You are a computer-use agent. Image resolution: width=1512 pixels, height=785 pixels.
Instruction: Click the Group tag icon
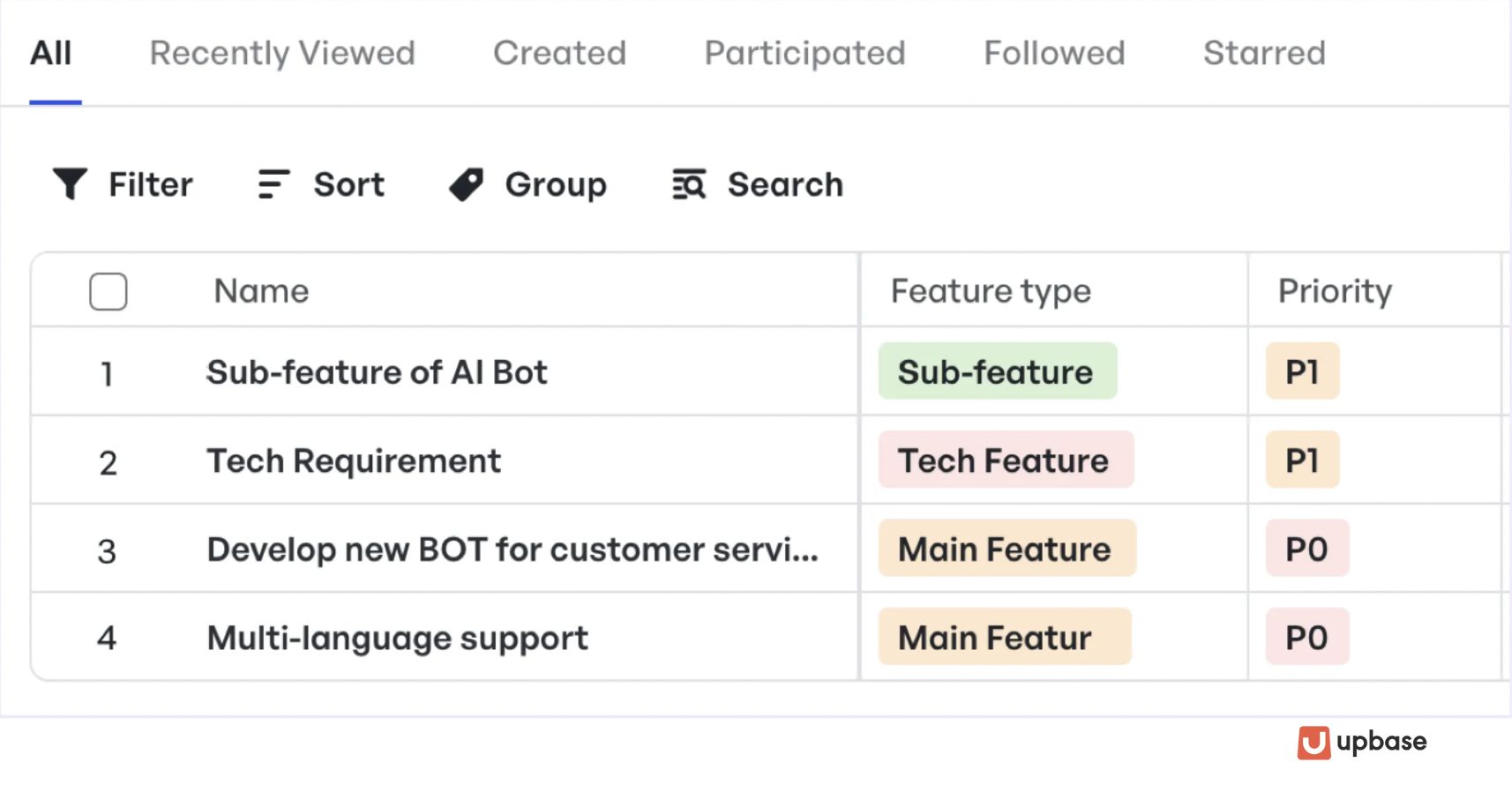point(467,184)
